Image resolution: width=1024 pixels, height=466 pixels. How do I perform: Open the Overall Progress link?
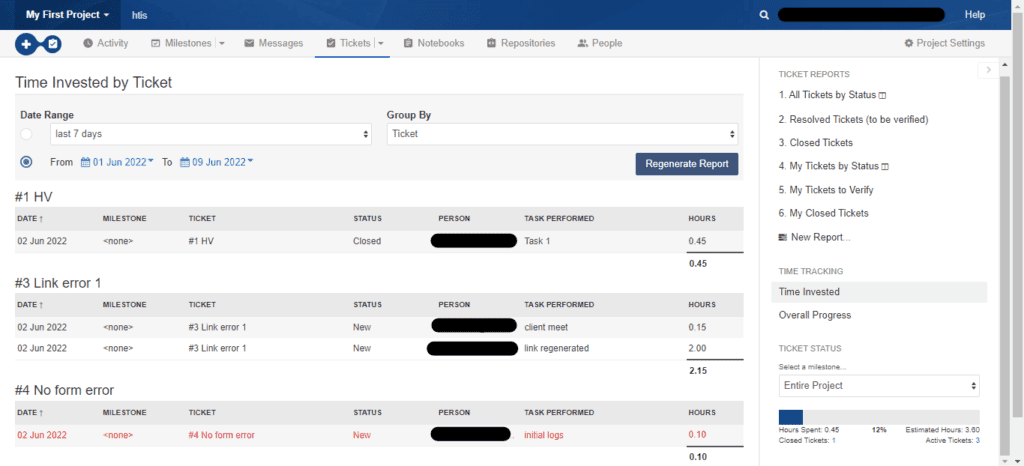click(815, 315)
